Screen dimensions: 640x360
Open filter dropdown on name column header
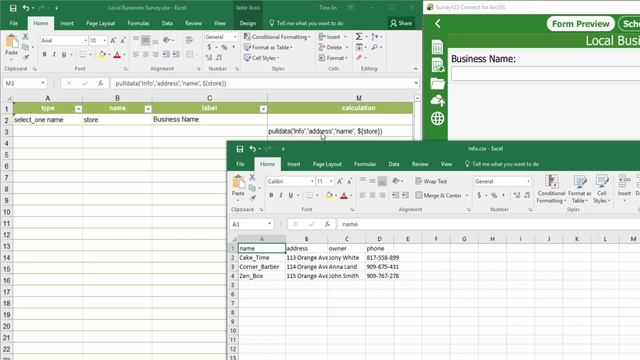(x=148, y=109)
